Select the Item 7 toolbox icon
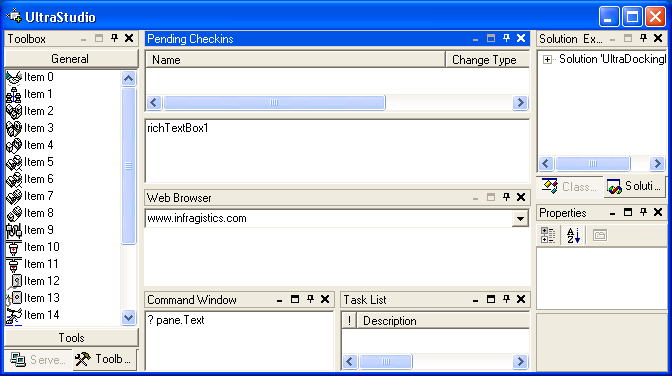 point(14,196)
